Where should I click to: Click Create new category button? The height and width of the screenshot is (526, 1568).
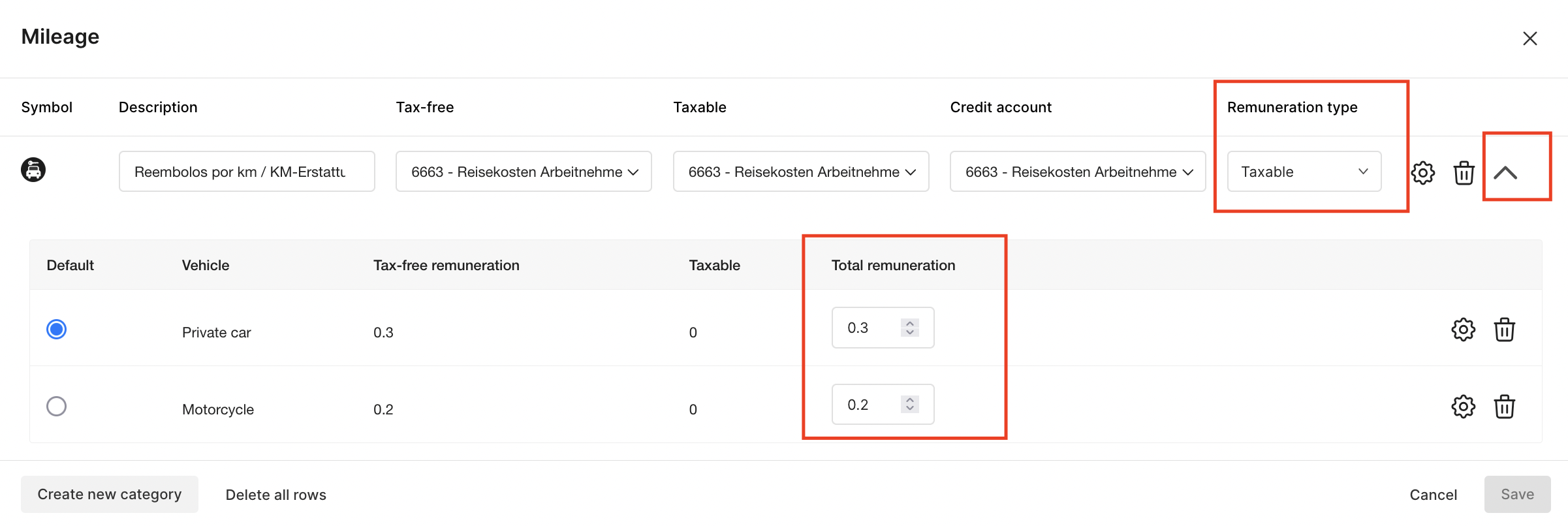point(110,494)
